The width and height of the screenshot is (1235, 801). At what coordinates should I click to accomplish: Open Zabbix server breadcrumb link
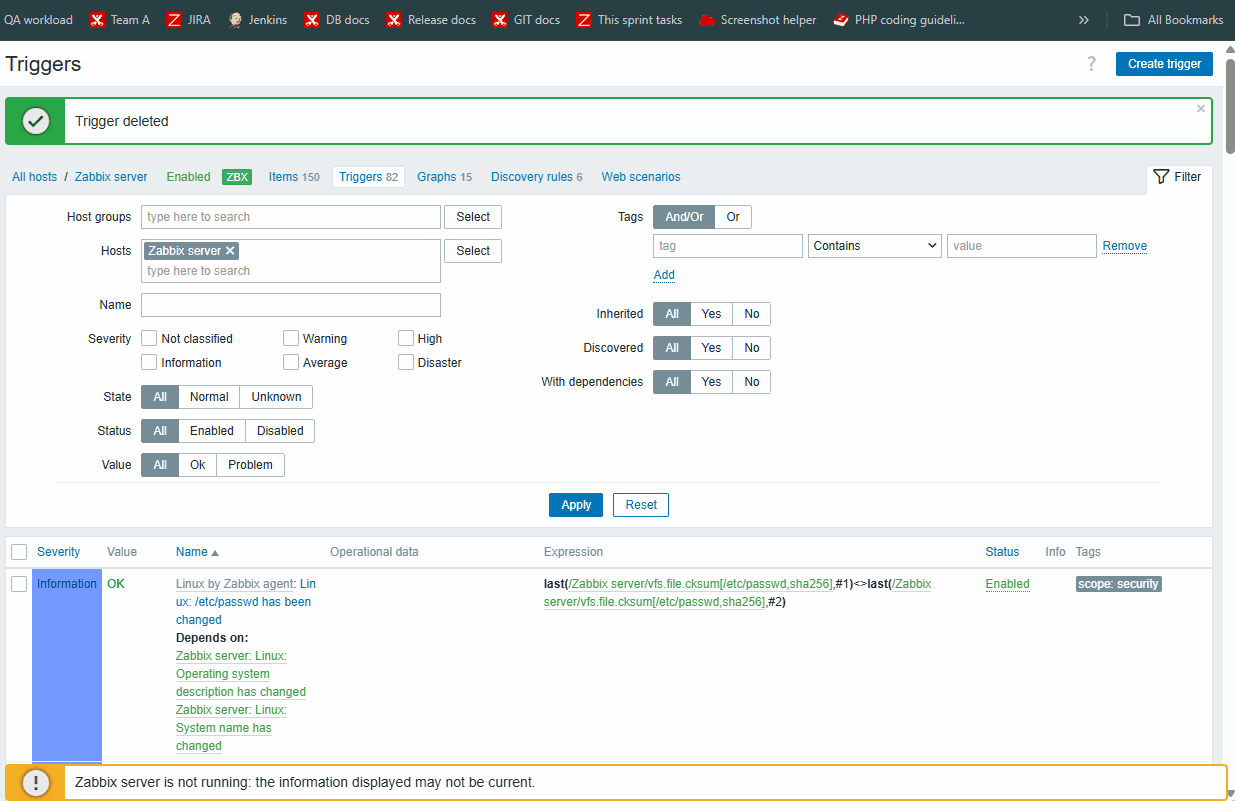[111, 177]
